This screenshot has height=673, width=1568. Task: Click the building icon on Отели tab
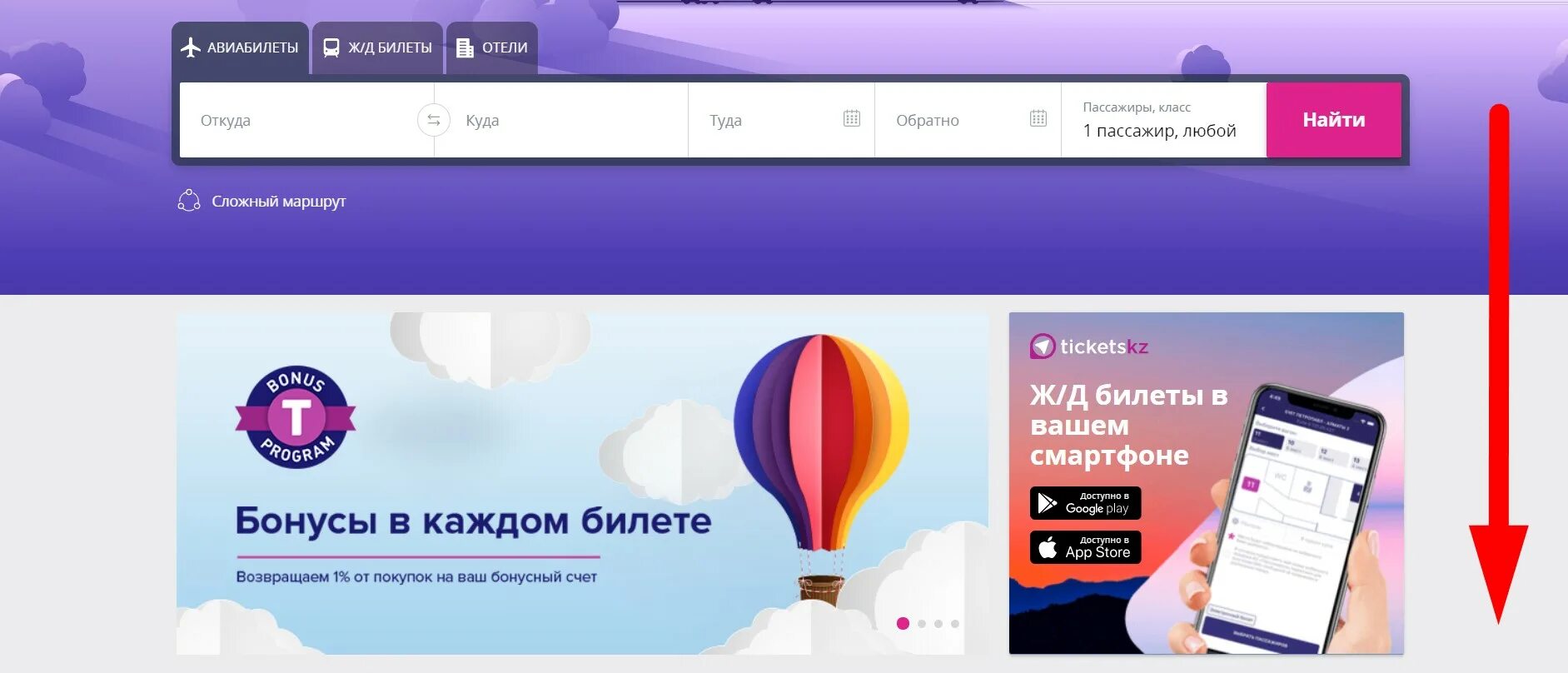[x=465, y=47]
